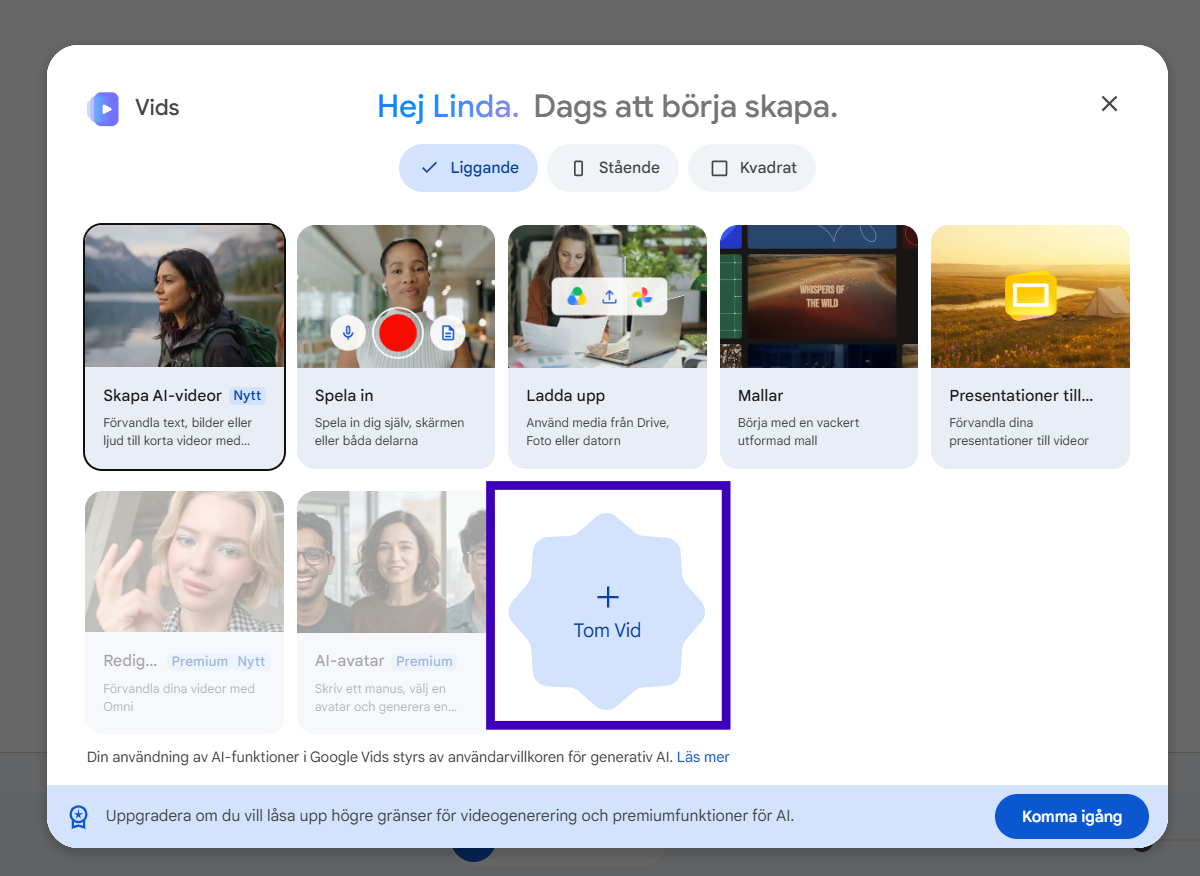Click the Redigera Premium Nytt card
The height and width of the screenshot is (876, 1200).
click(x=184, y=612)
